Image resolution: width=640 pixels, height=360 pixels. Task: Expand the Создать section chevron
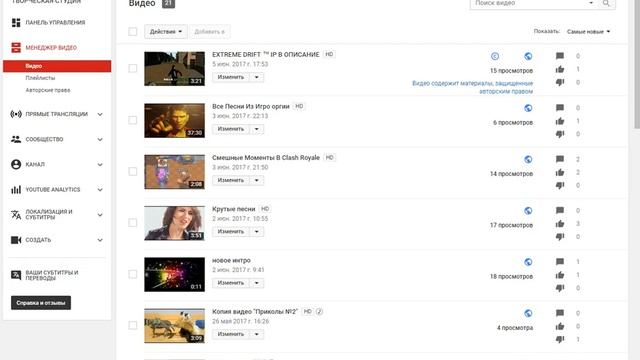pyautogui.click(x=100, y=240)
